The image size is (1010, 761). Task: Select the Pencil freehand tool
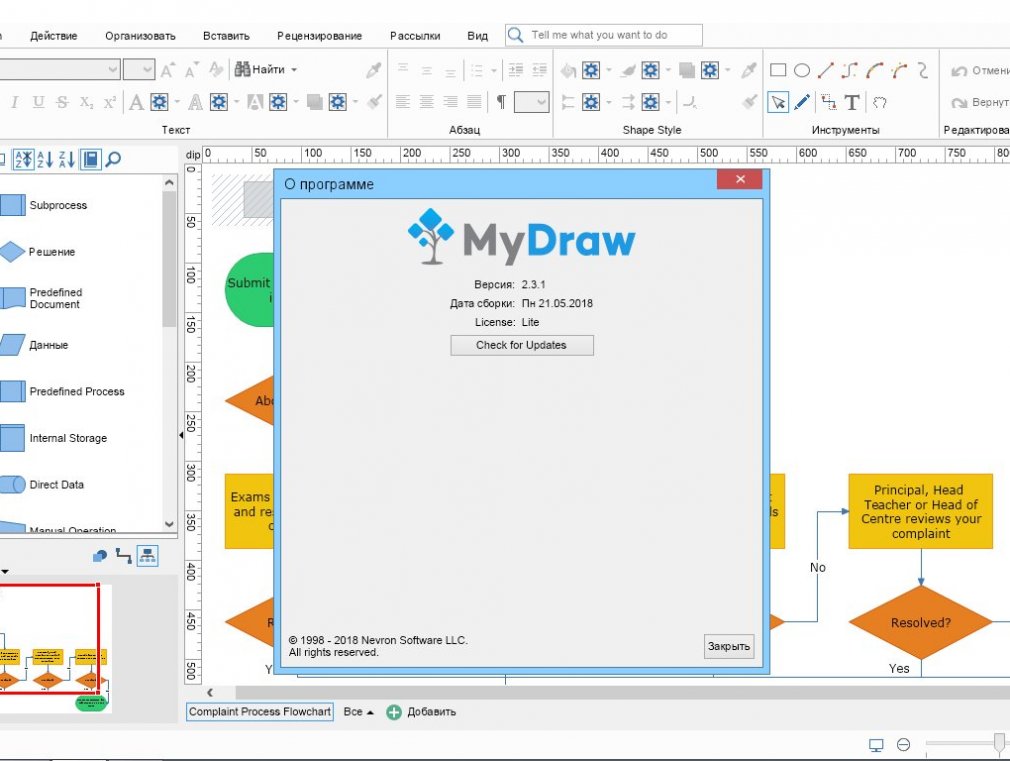(802, 102)
